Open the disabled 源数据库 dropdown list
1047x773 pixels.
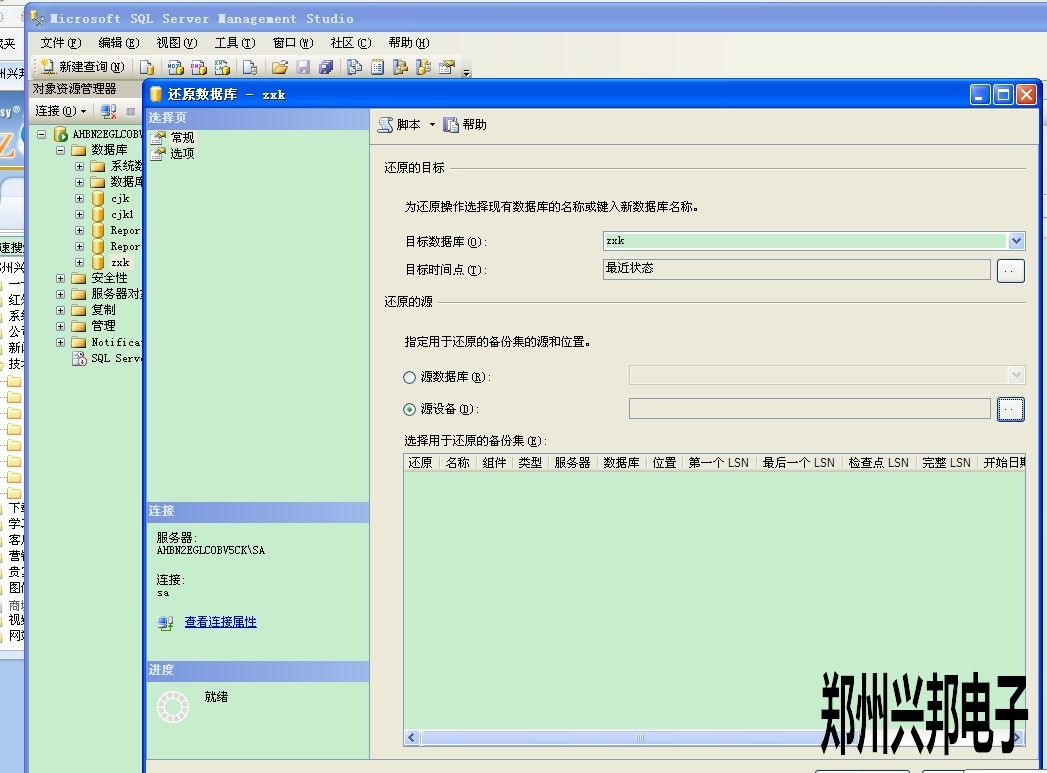click(1016, 375)
